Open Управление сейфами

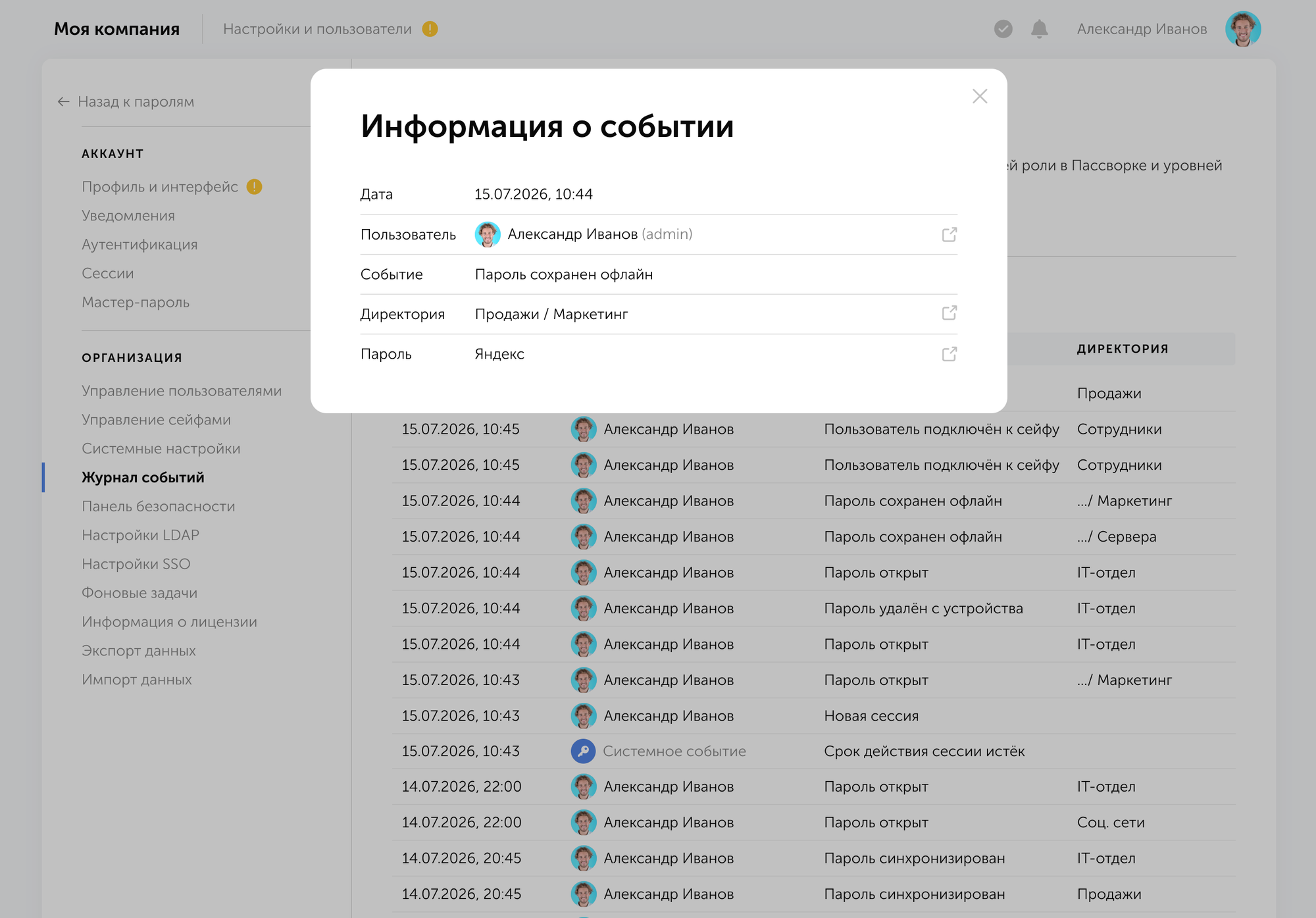pos(156,420)
